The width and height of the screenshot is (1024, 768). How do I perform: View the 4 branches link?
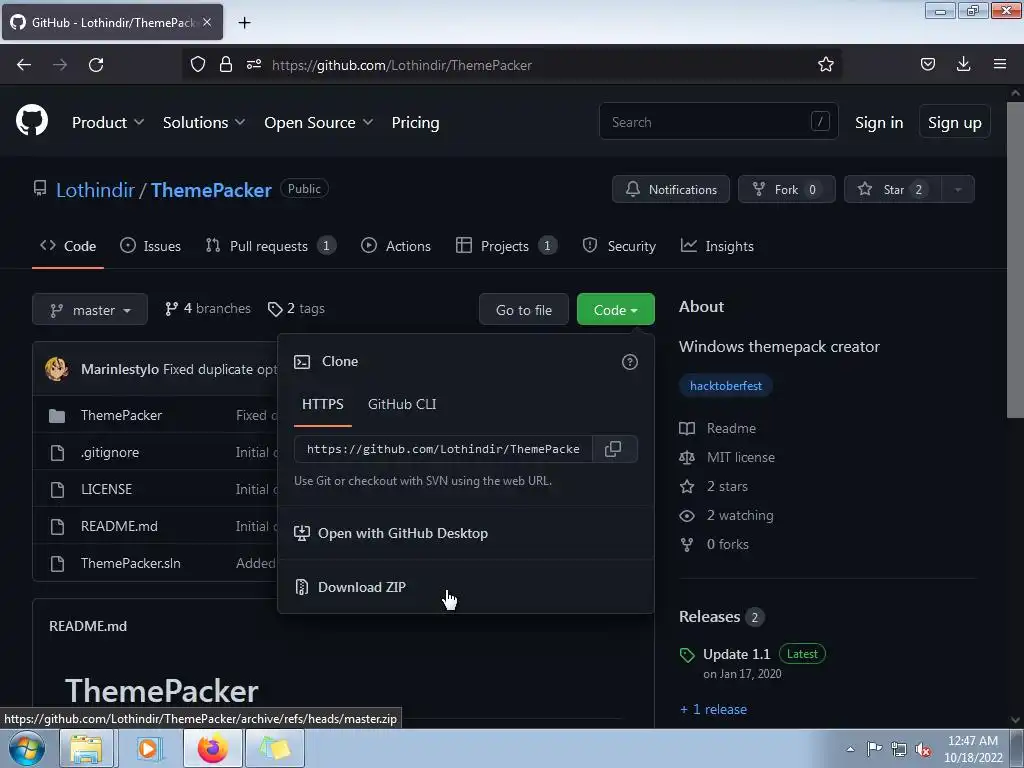click(x=208, y=308)
